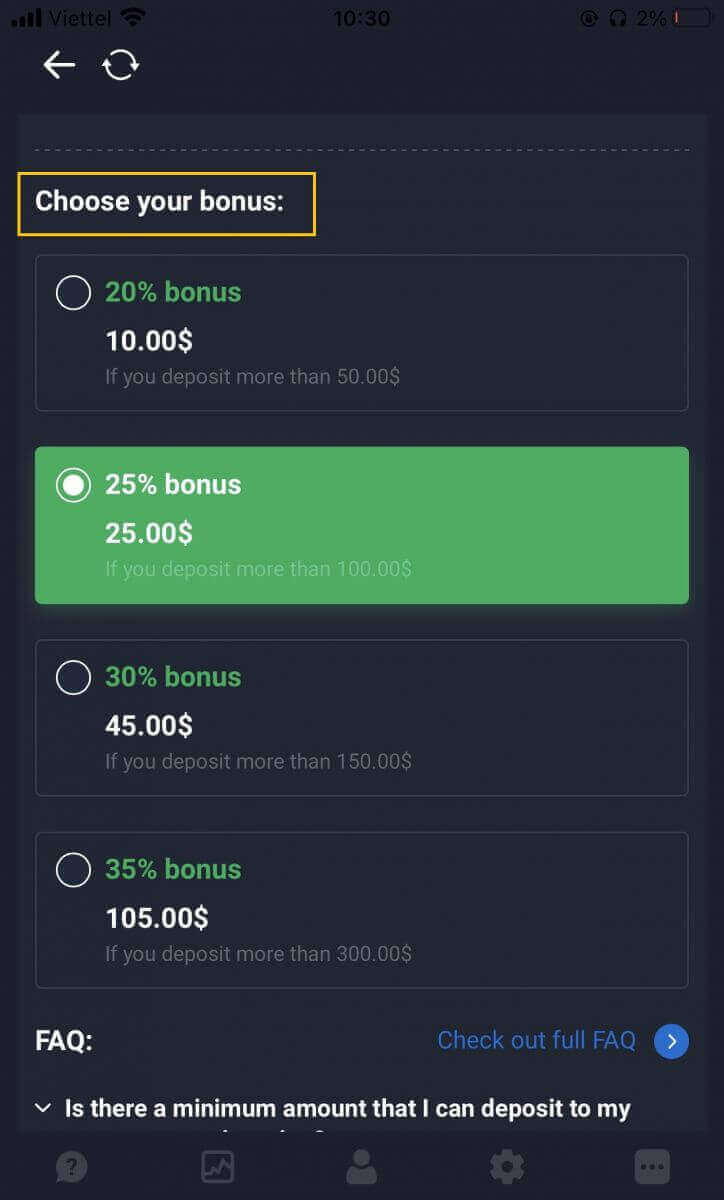724x1200 pixels.
Task: Tap the 45.00$ bonus amount
Action: [x=149, y=725]
